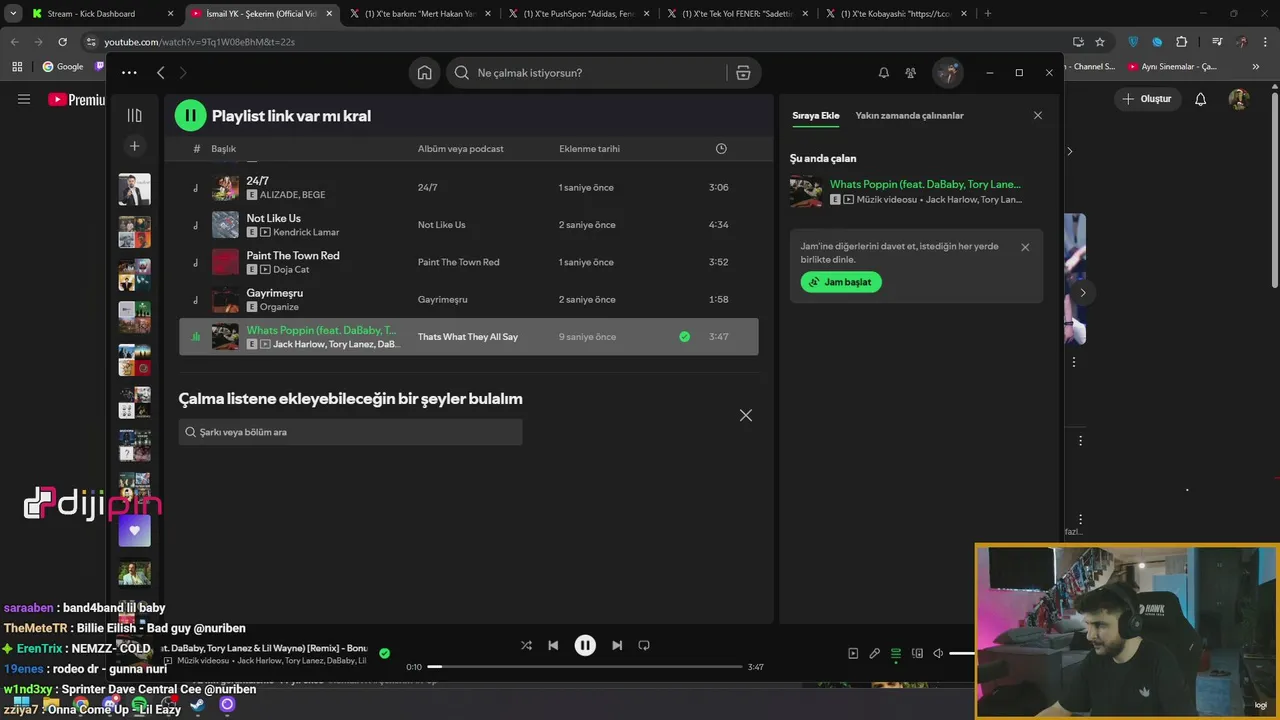Switch to X'te PushSpor browser tab

(x=580, y=14)
